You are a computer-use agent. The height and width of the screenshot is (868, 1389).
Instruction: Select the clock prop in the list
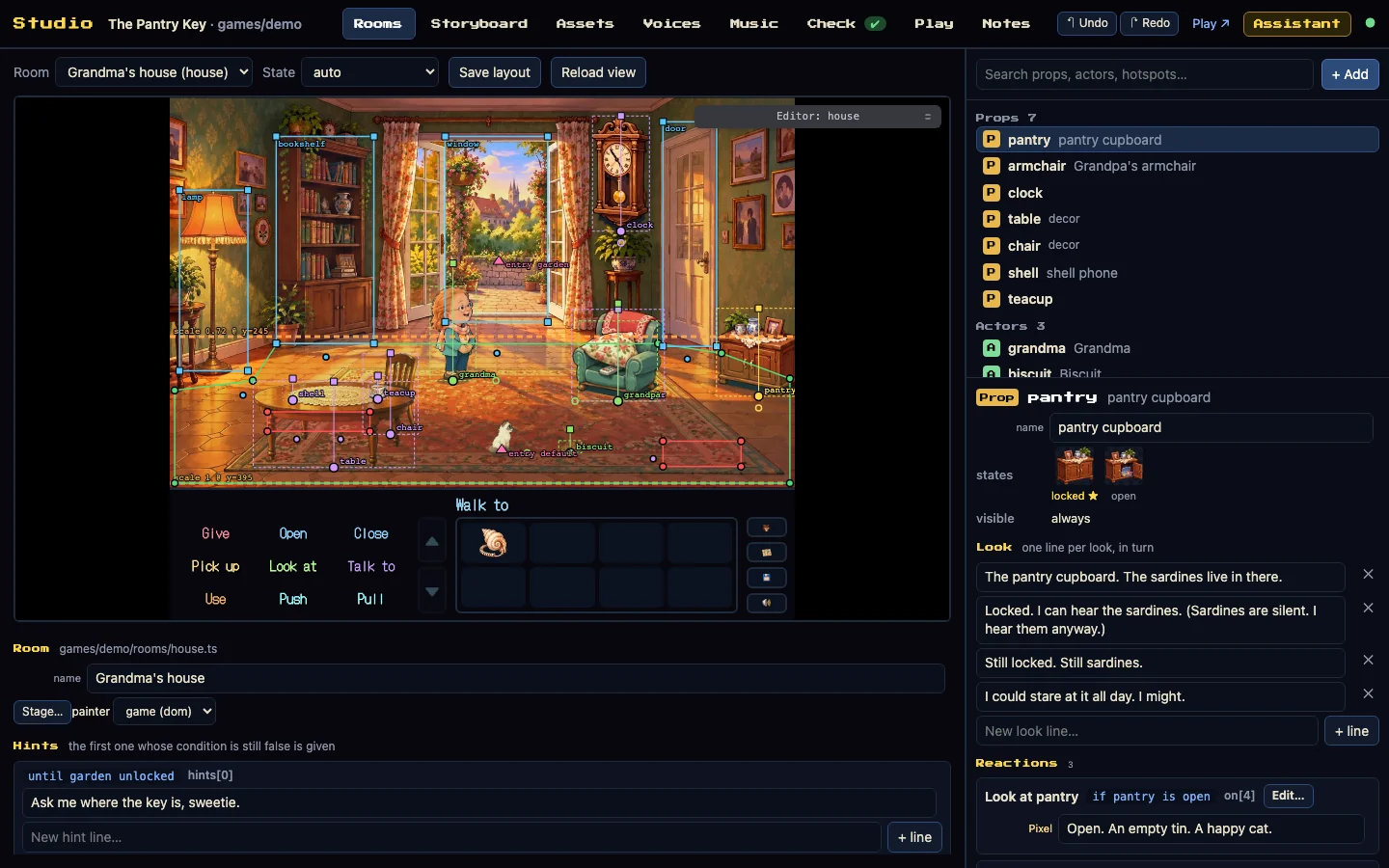(x=1177, y=193)
